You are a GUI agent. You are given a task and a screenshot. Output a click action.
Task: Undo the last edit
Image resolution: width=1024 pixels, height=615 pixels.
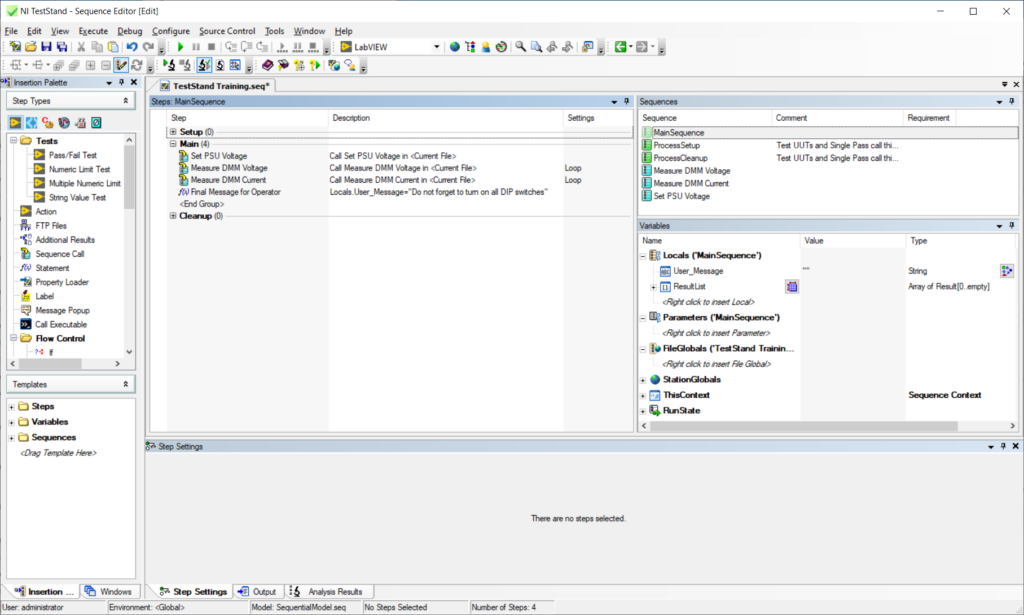pyautogui.click(x=132, y=47)
